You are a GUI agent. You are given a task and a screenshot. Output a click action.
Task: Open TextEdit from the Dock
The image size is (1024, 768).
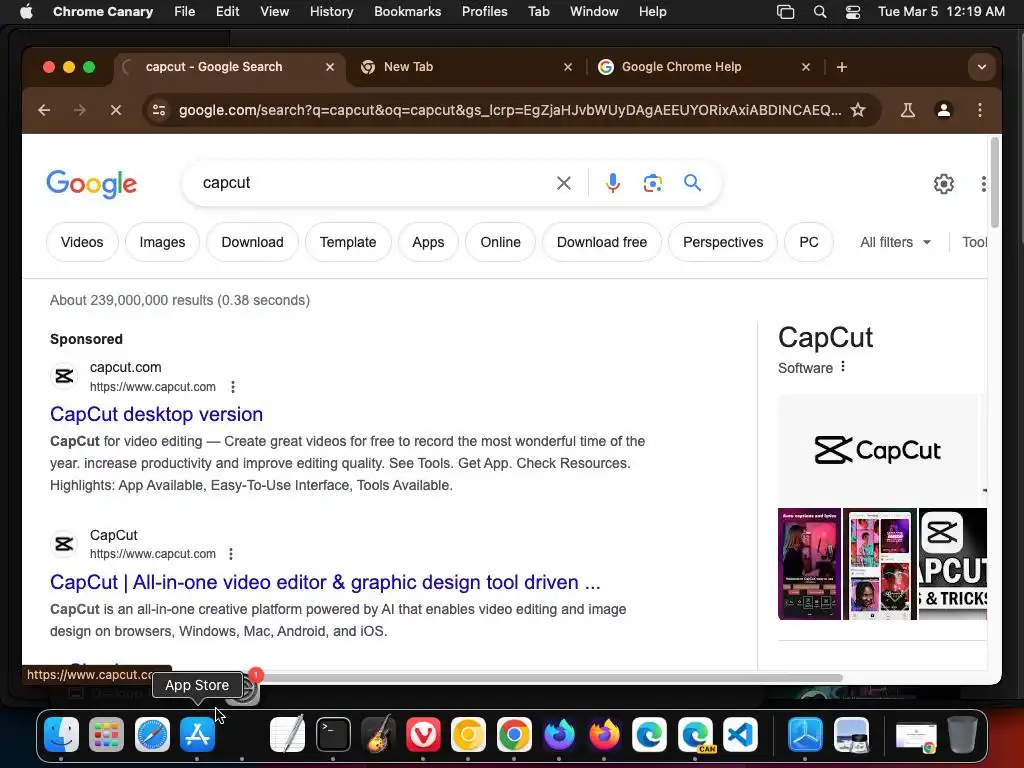pos(287,734)
